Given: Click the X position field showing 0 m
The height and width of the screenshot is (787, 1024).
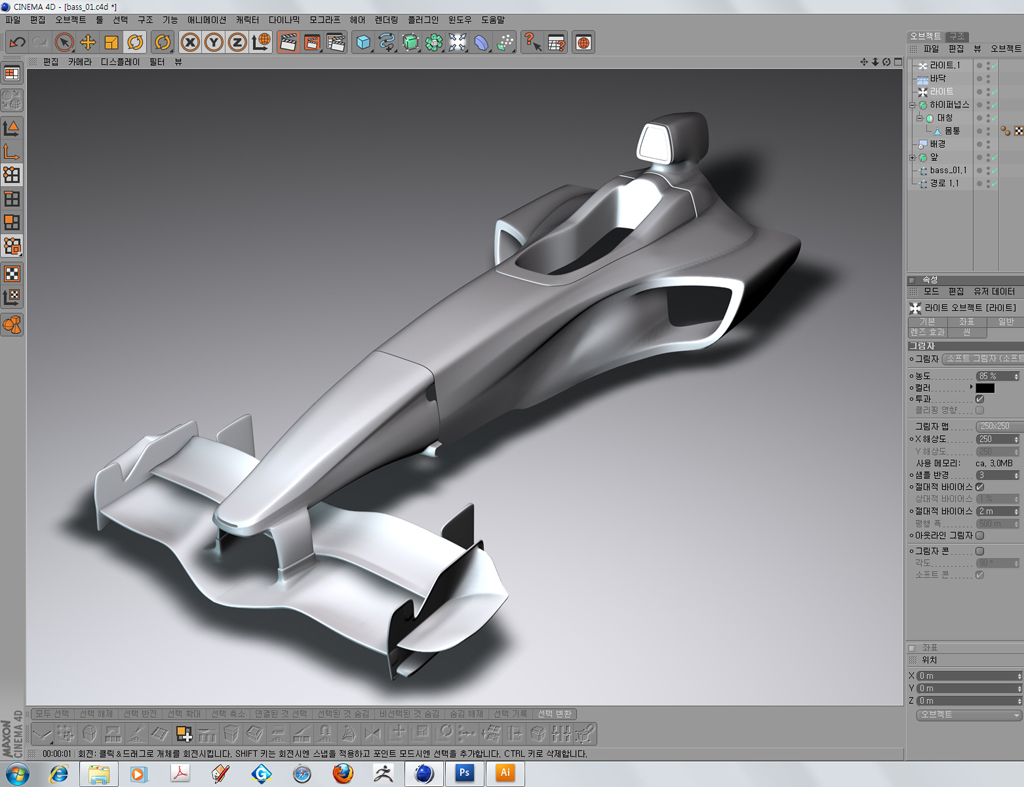Looking at the screenshot, I should click(x=967, y=676).
